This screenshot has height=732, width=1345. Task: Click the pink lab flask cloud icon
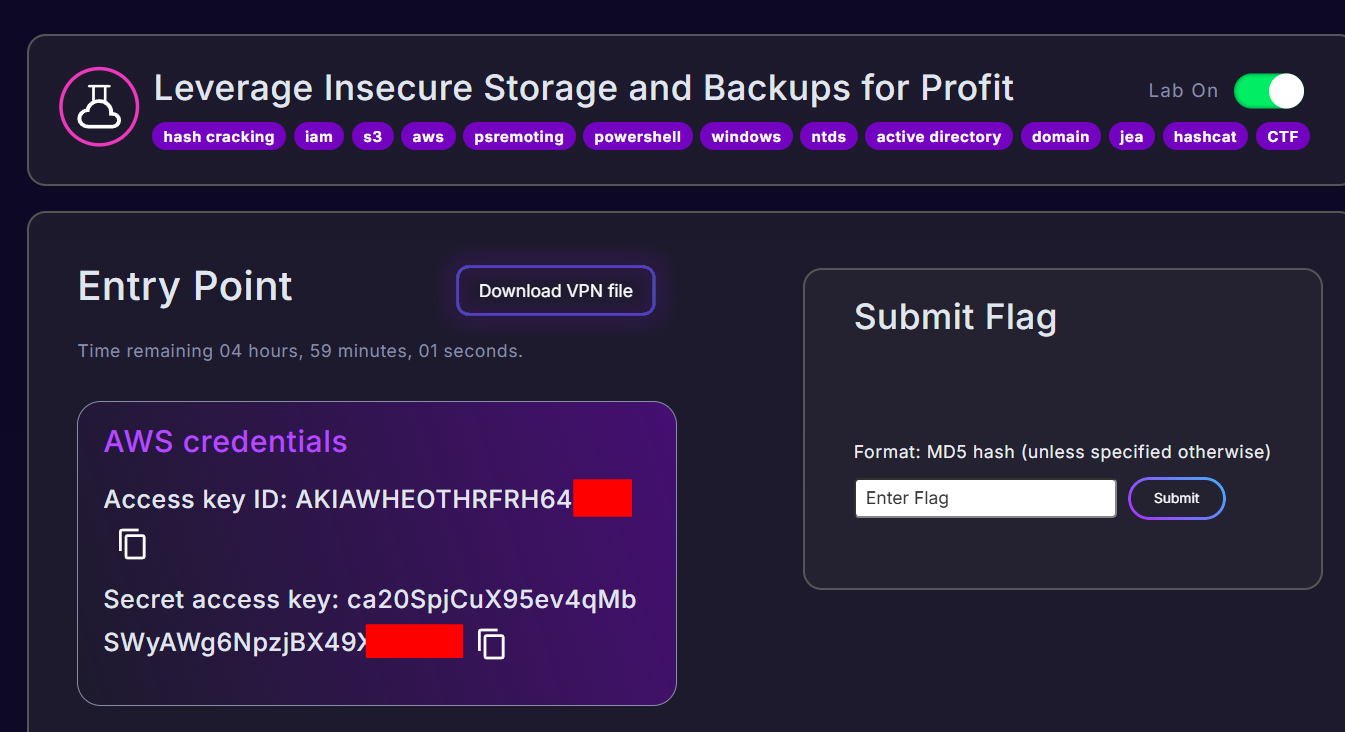pos(99,107)
